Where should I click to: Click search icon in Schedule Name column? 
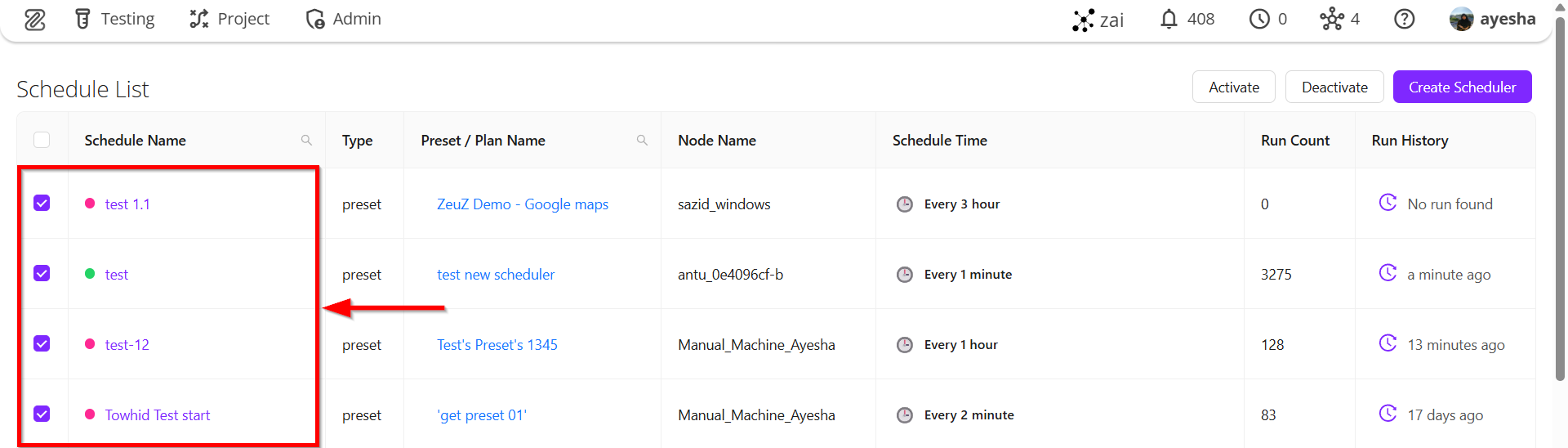[306, 141]
